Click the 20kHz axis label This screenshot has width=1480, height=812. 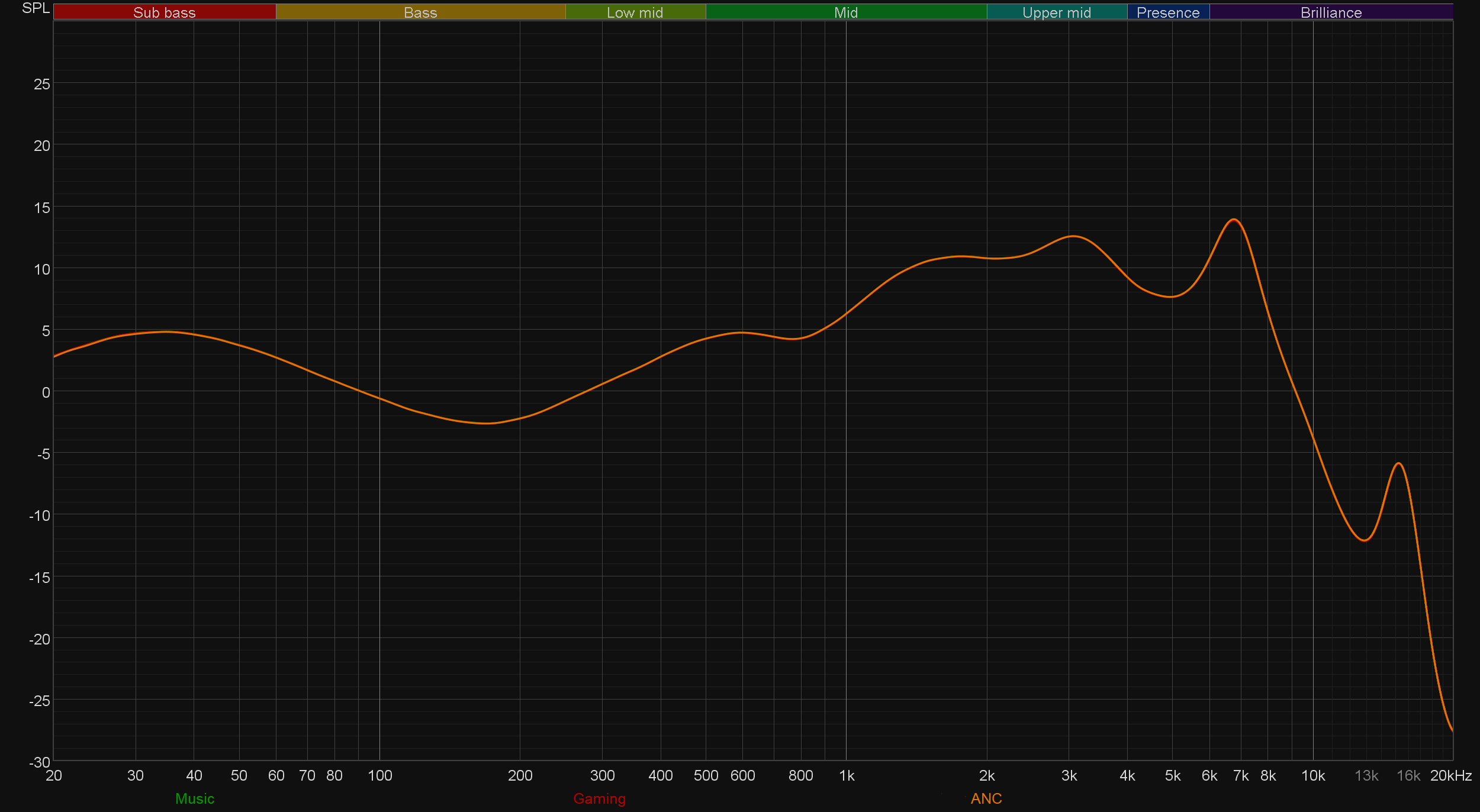[1450, 775]
